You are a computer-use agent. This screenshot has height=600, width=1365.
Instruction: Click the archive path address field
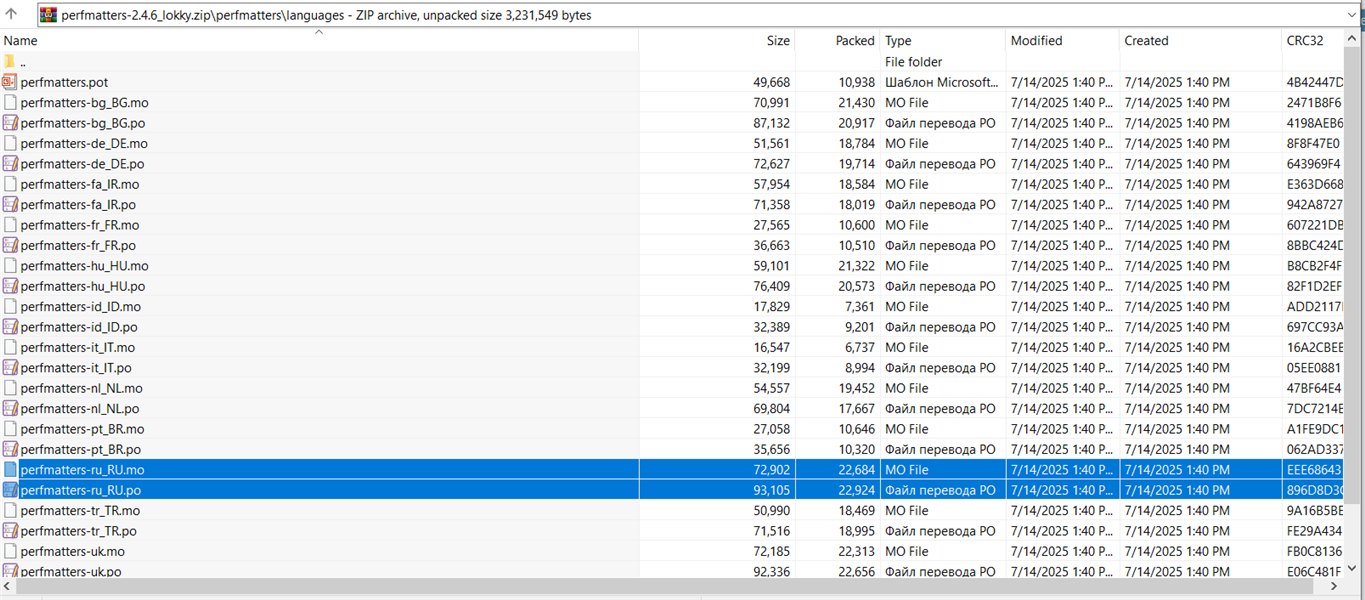click(700, 15)
